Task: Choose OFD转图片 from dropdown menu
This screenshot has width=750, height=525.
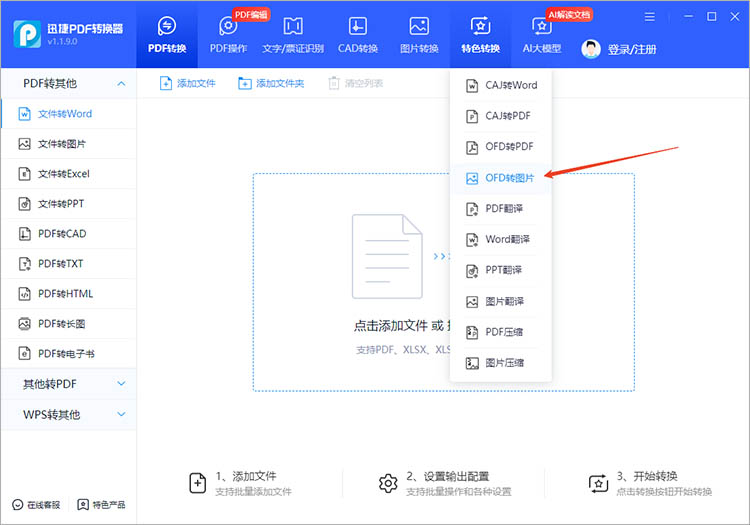Action: [x=501, y=178]
